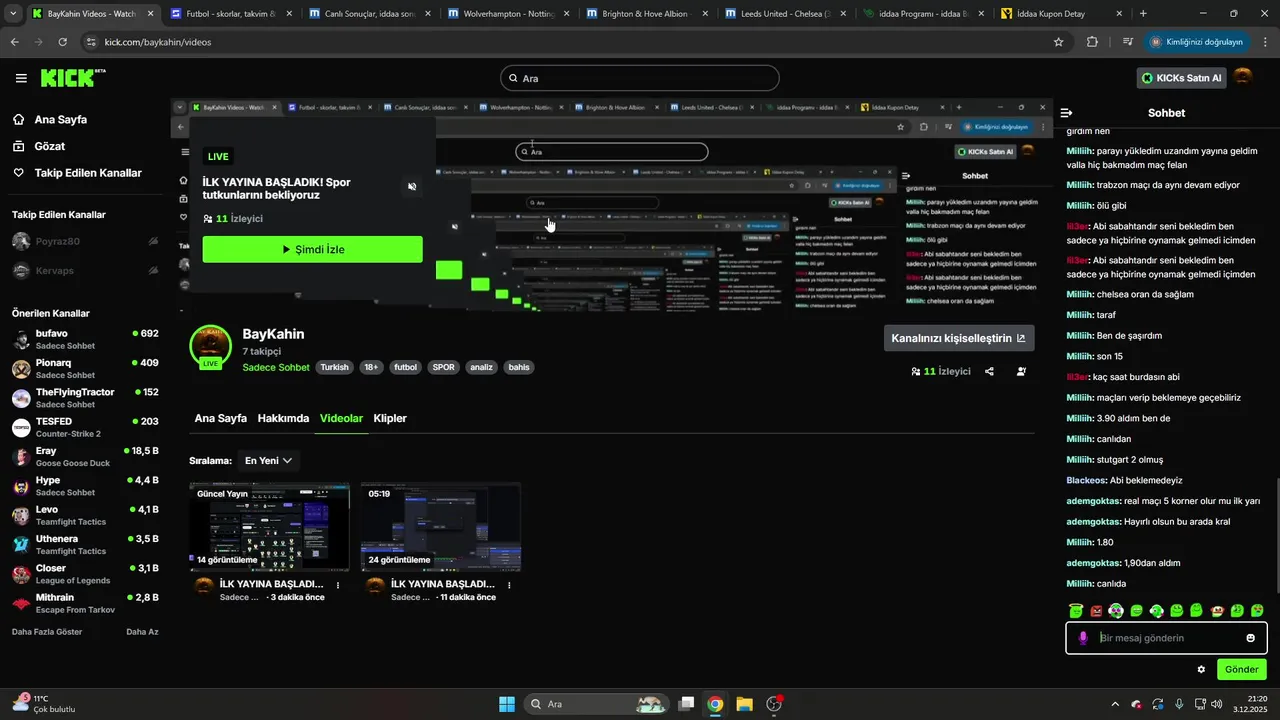Open chat settings gear icon
This screenshot has height=720, width=1280.
[1201, 669]
